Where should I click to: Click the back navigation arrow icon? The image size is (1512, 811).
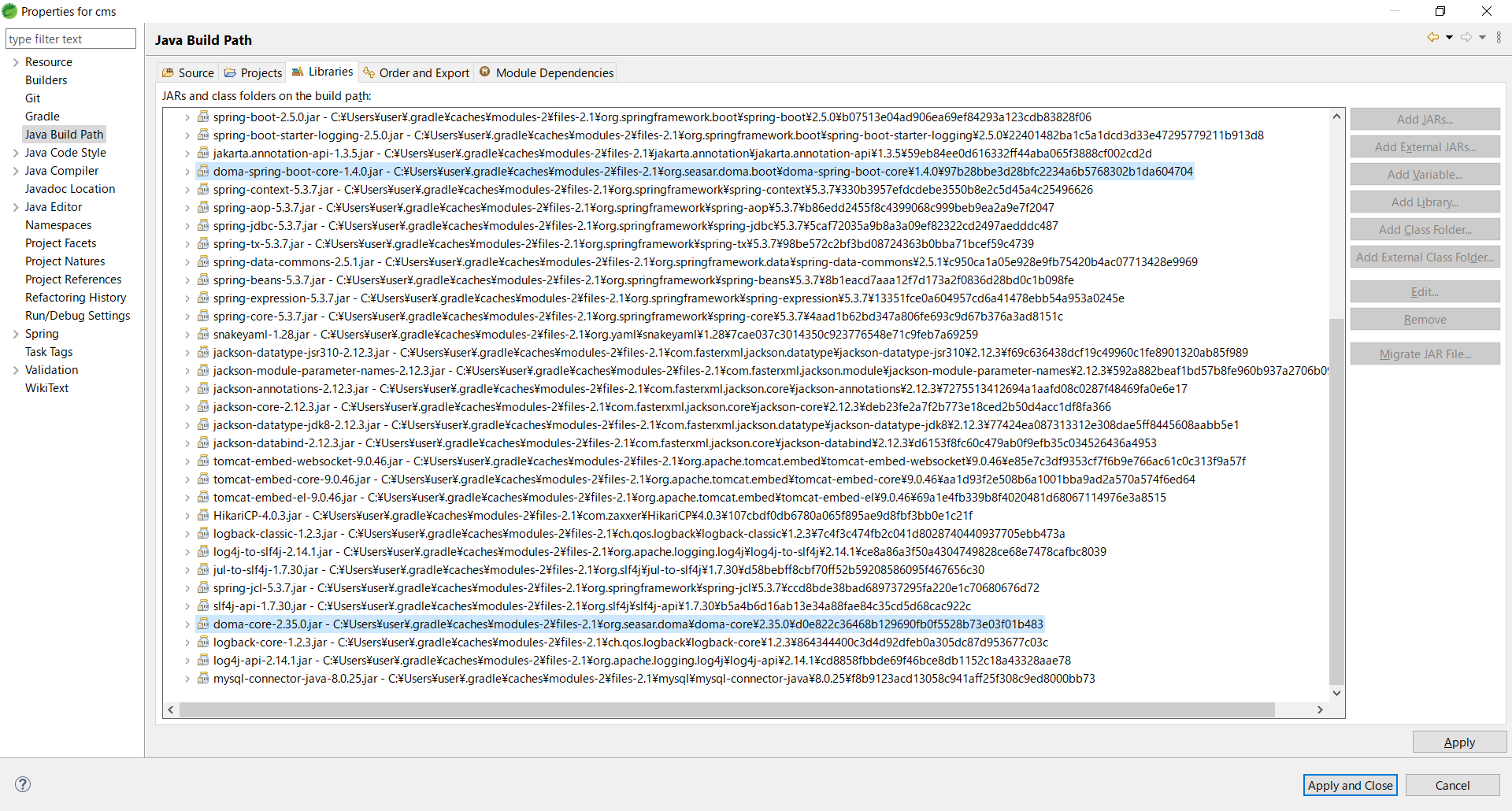(x=1433, y=37)
